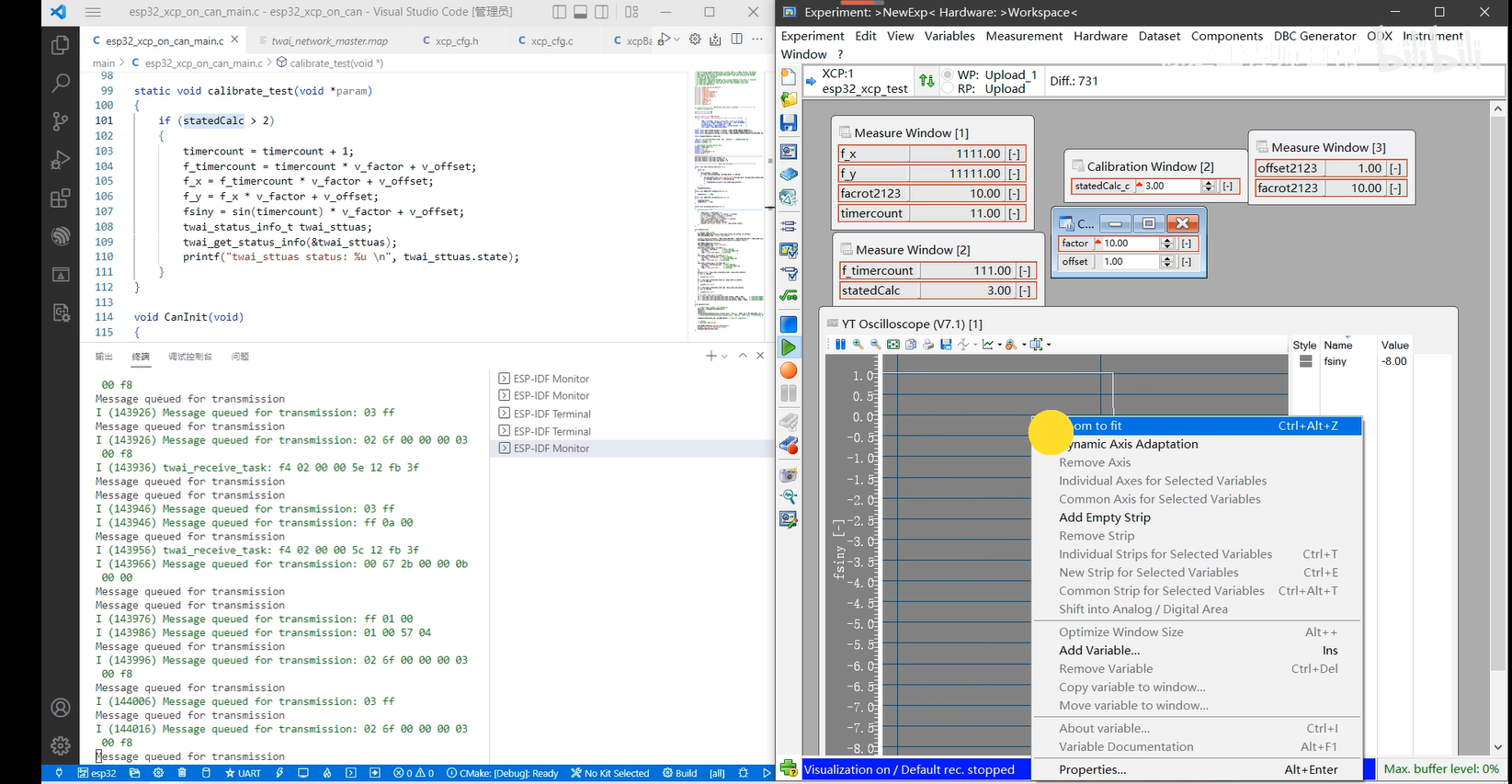Viewport: 1512px width, 784px height.
Task: Click the factor calibration value field
Action: (x=1129, y=244)
